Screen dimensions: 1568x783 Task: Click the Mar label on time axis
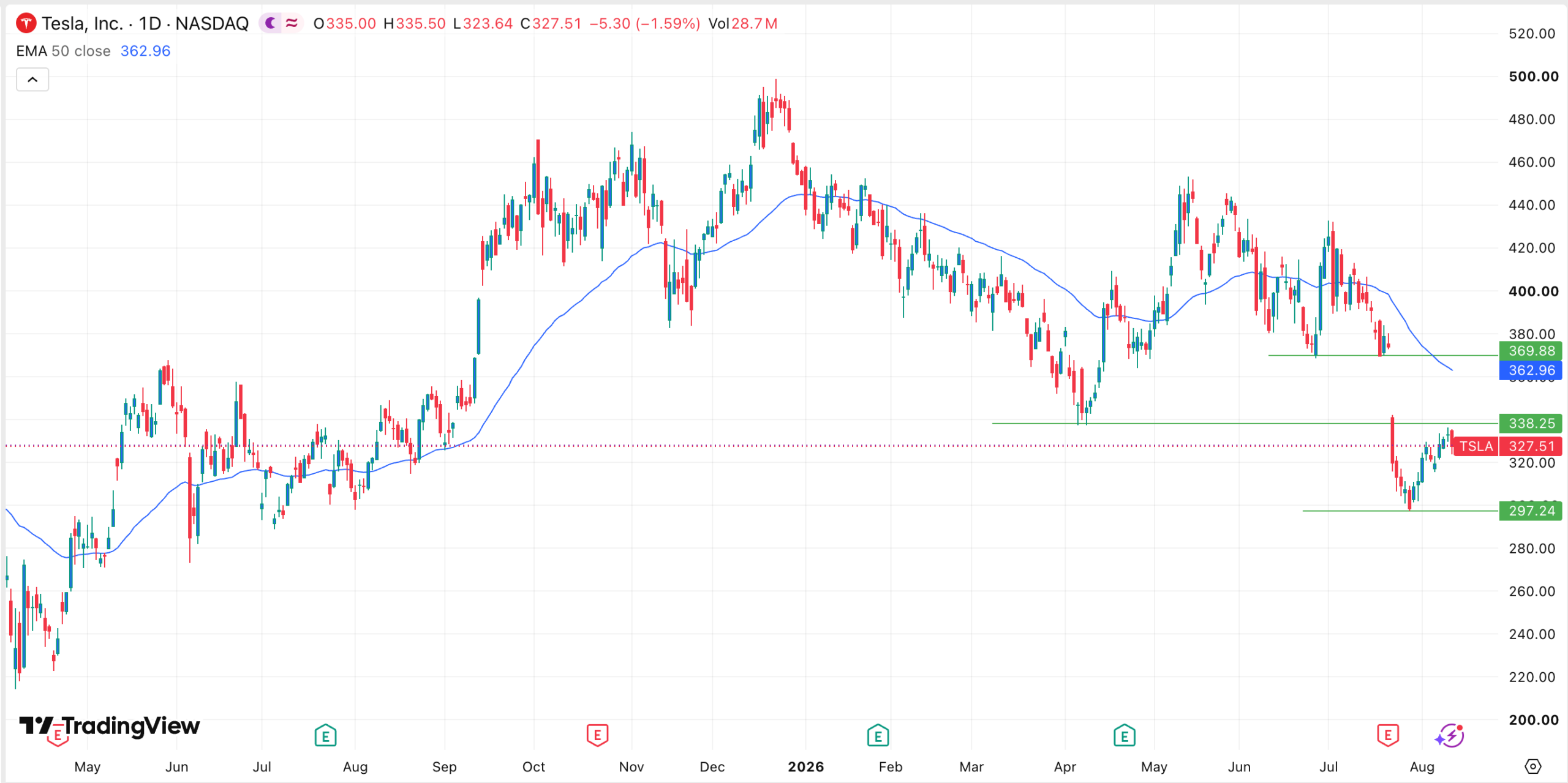pyautogui.click(x=971, y=766)
